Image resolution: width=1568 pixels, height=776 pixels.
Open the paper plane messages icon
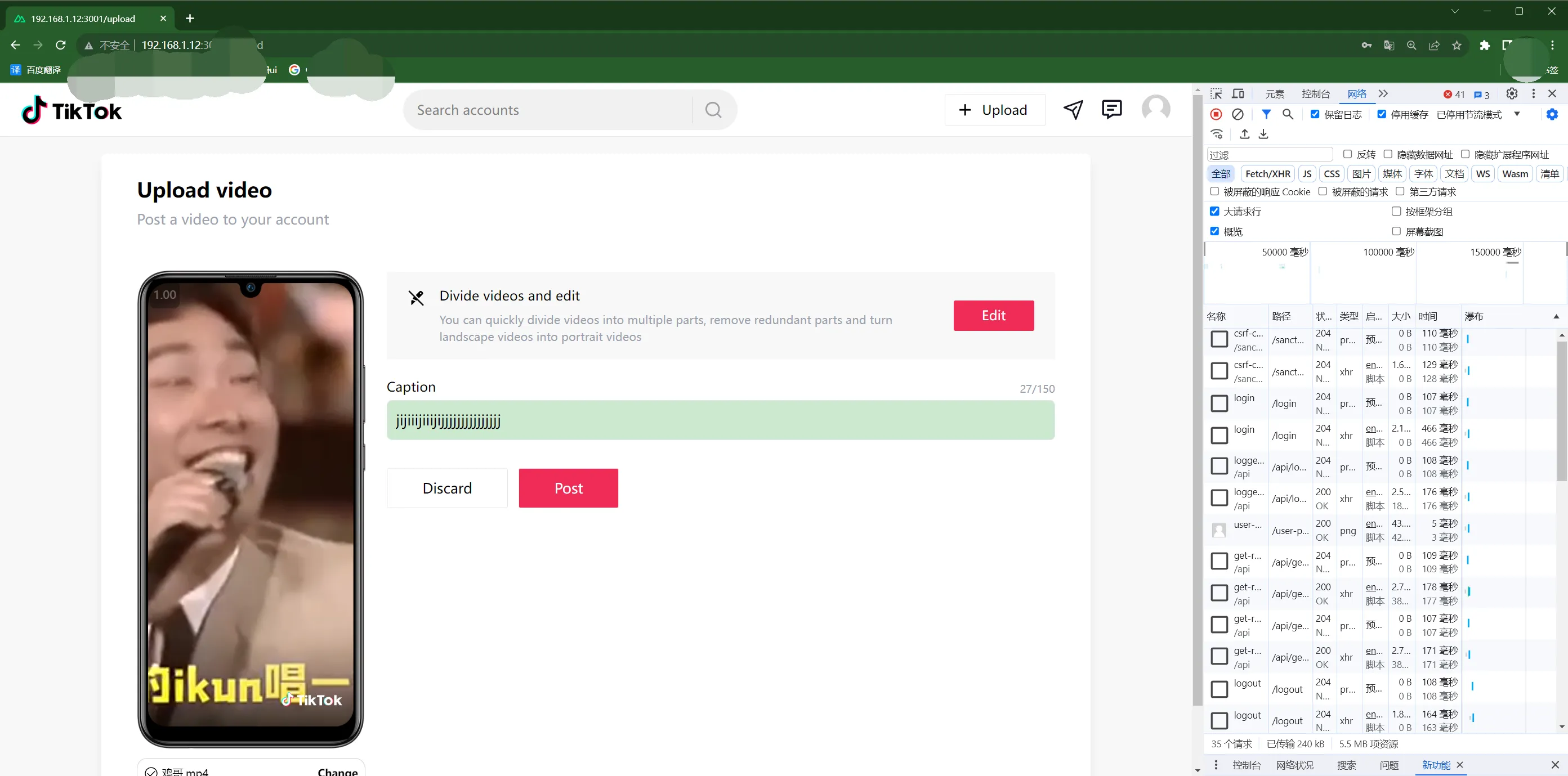tap(1073, 110)
